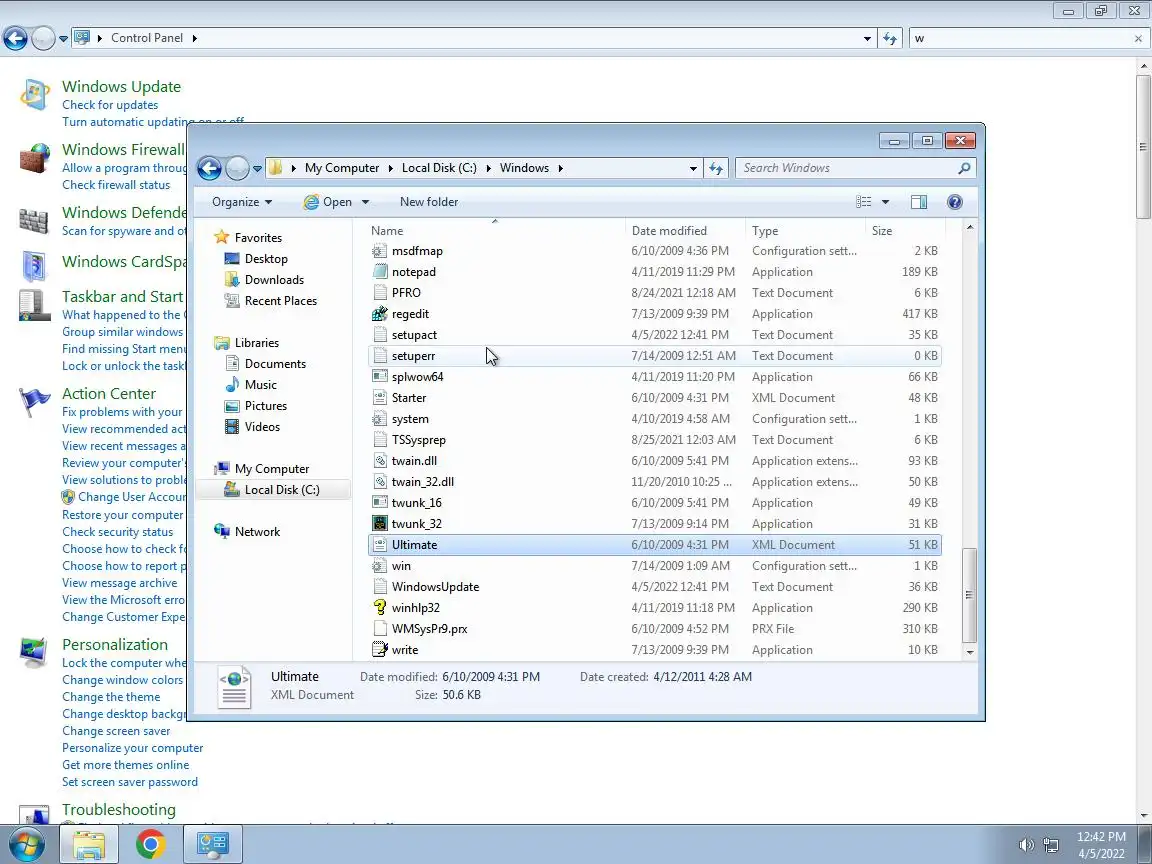Click the regedit application icon

click(x=380, y=314)
